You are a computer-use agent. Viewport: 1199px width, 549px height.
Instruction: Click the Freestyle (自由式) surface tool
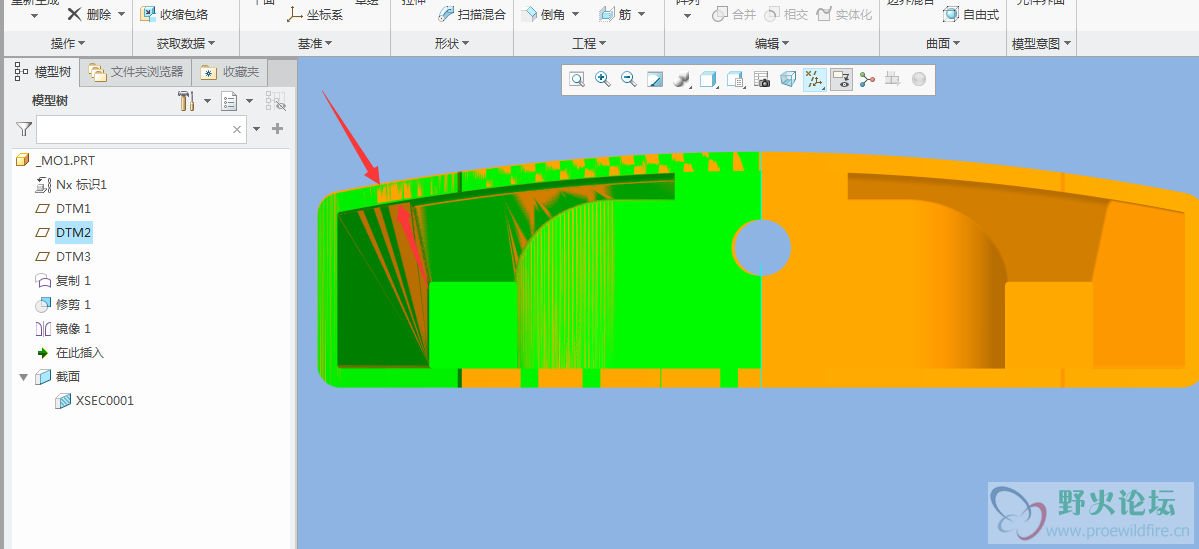(970, 15)
